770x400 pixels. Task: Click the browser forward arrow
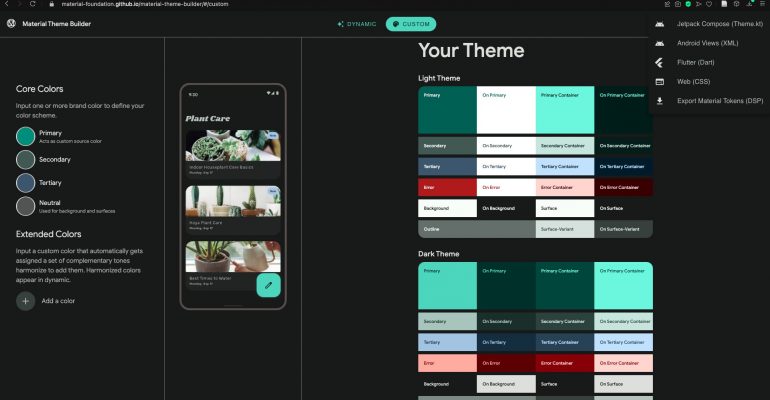(x=20, y=4)
